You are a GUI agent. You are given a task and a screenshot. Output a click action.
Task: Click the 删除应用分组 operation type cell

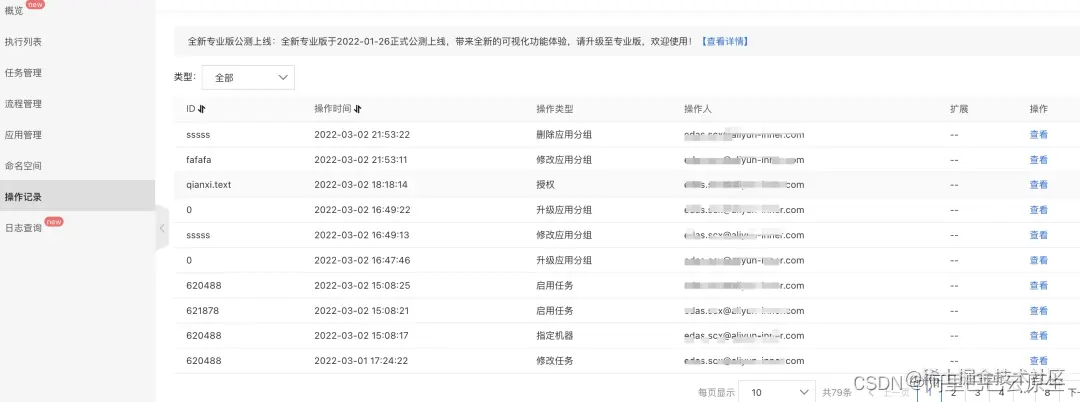(x=563, y=135)
